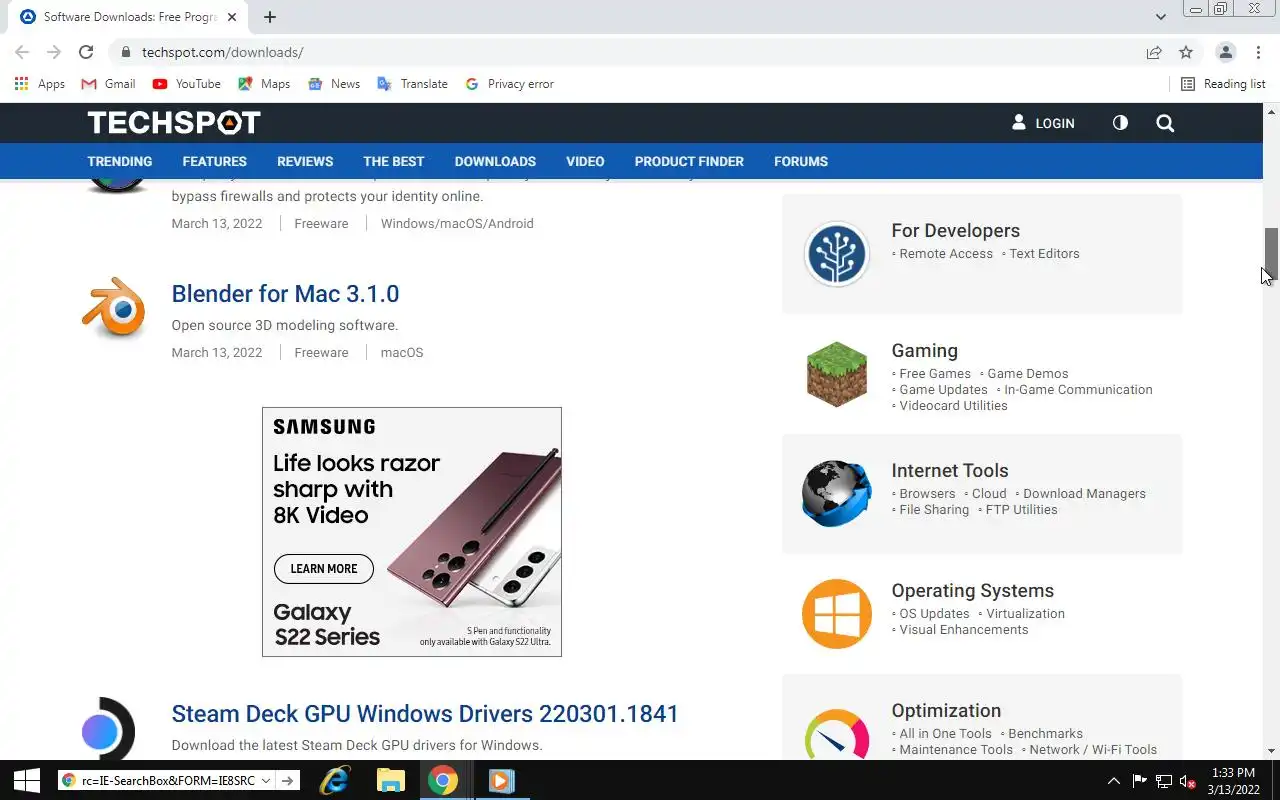Image resolution: width=1280 pixels, height=800 pixels.
Task: Click the page vertical scrollbar thumb
Action: tap(1271, 254)
